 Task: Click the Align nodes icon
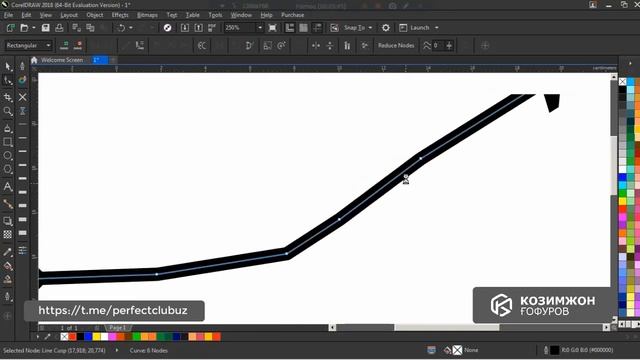[x=347, y=46]
